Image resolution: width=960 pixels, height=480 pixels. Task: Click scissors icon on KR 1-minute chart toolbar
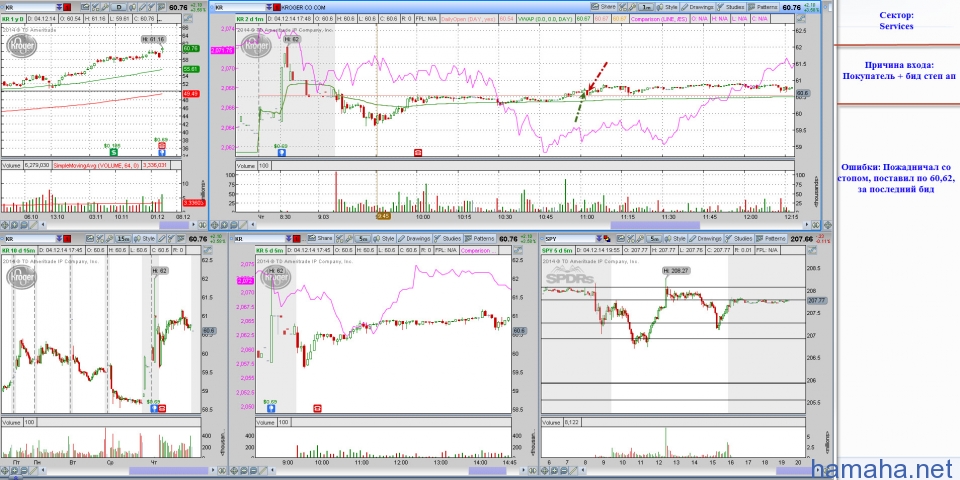point(623,7)
